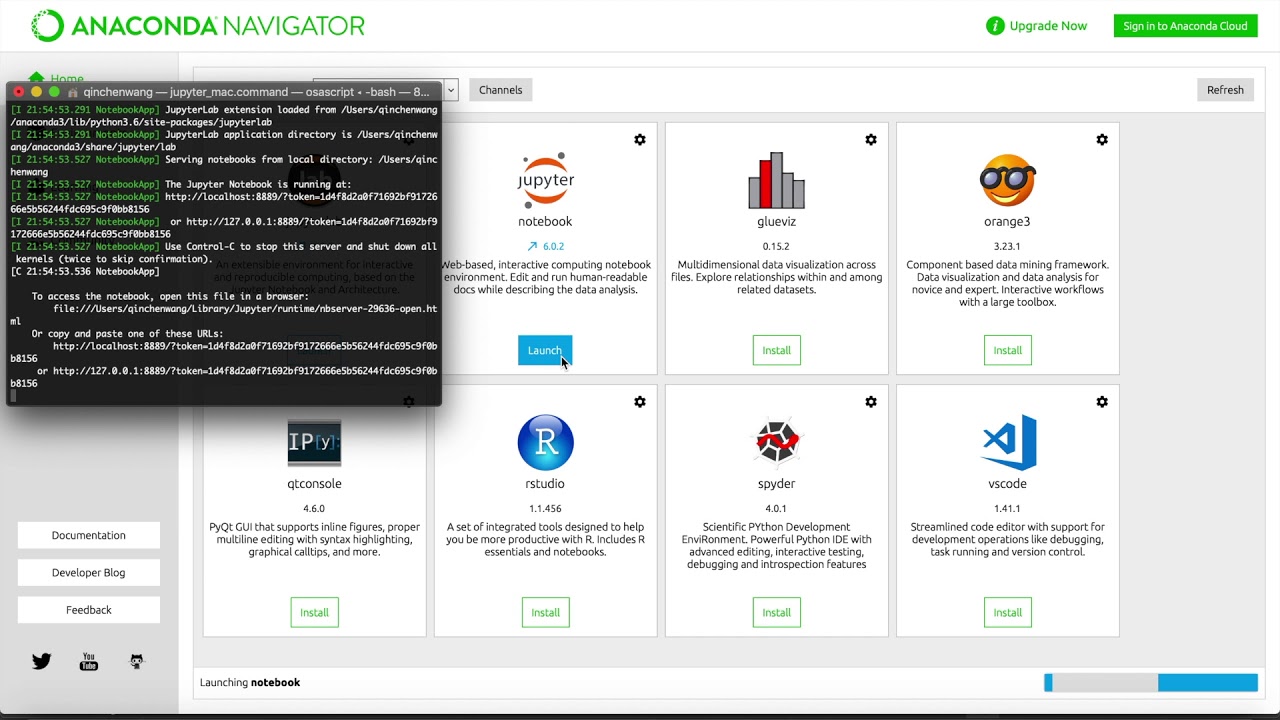Open the Feedback link

pos(89,610)
